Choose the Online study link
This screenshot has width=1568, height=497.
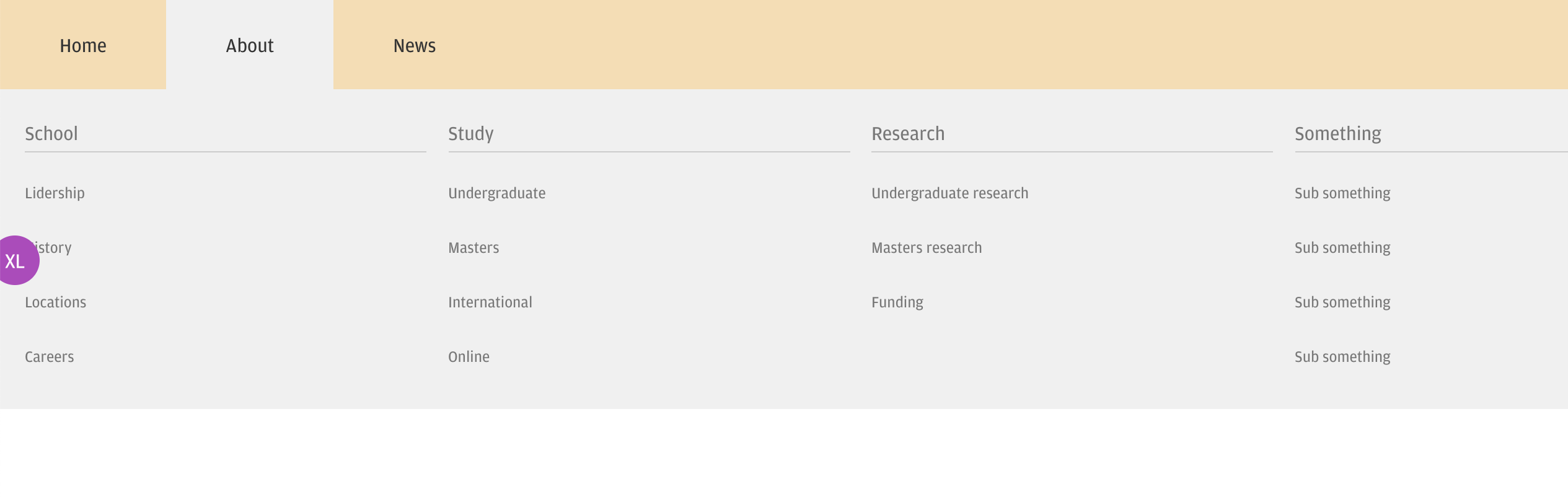469,357
